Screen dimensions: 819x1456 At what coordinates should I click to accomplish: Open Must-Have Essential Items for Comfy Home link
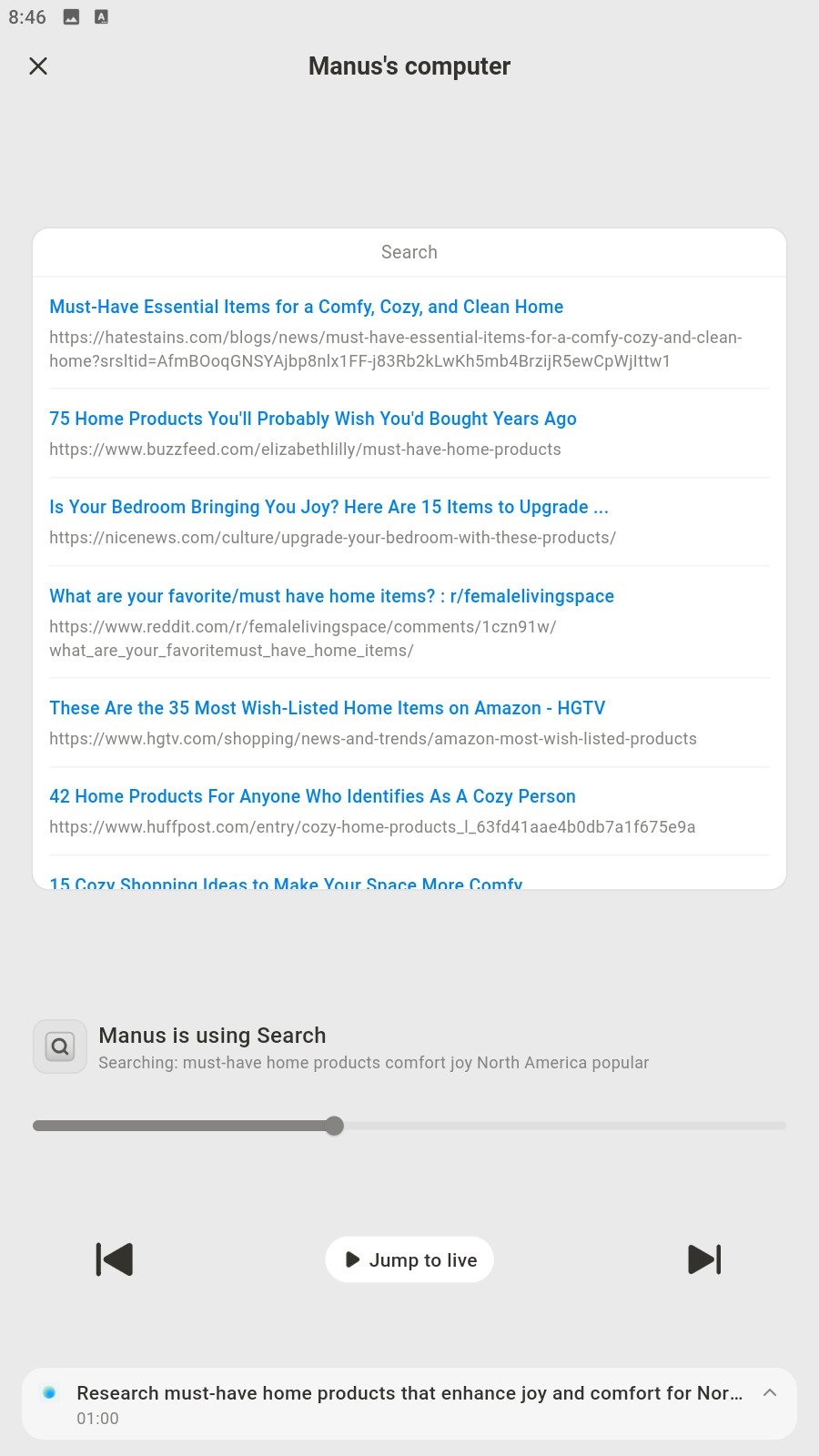(x=306, y=307)
